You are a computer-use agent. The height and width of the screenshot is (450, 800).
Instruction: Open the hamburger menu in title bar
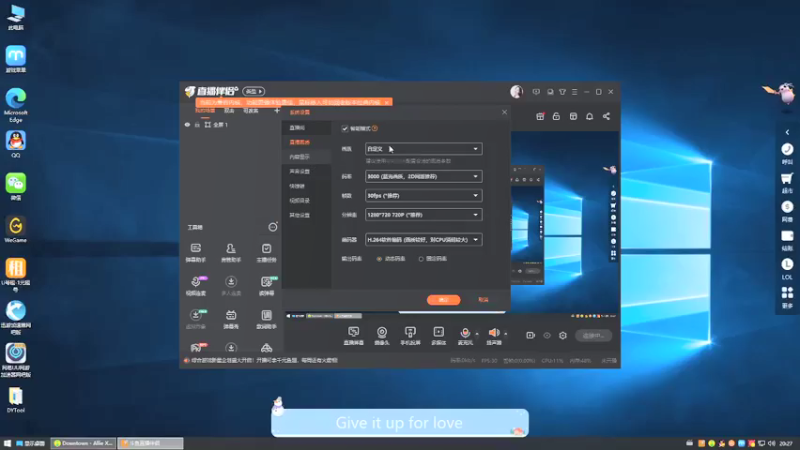[x=574, y=92]
